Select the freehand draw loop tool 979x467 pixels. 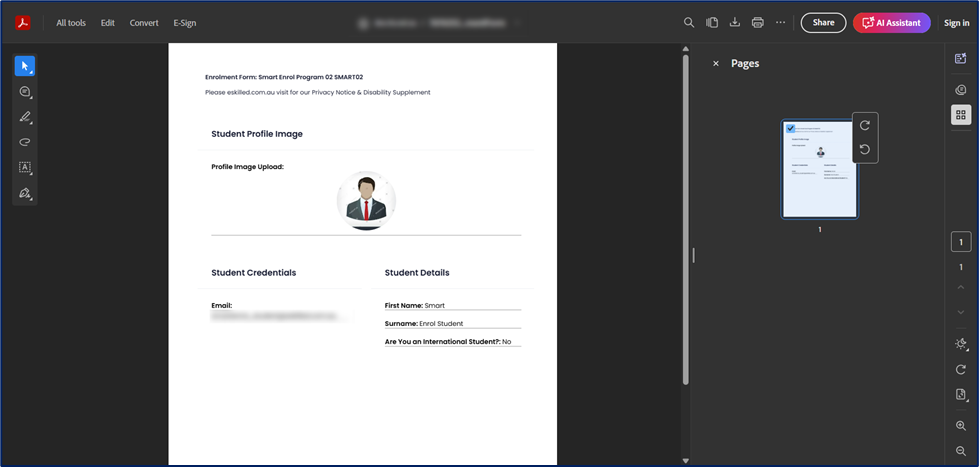pos(25,142)
